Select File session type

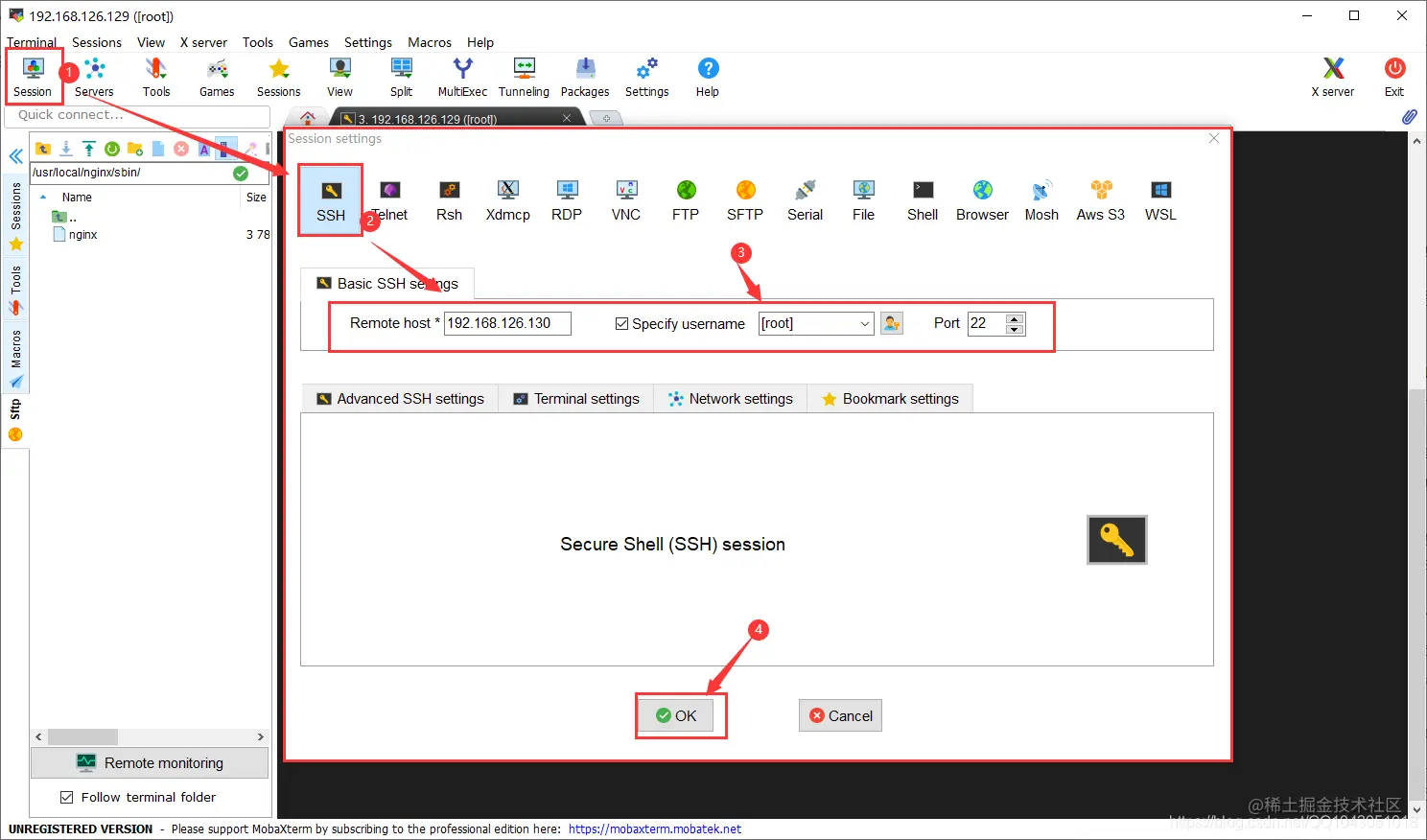point(863,200)
